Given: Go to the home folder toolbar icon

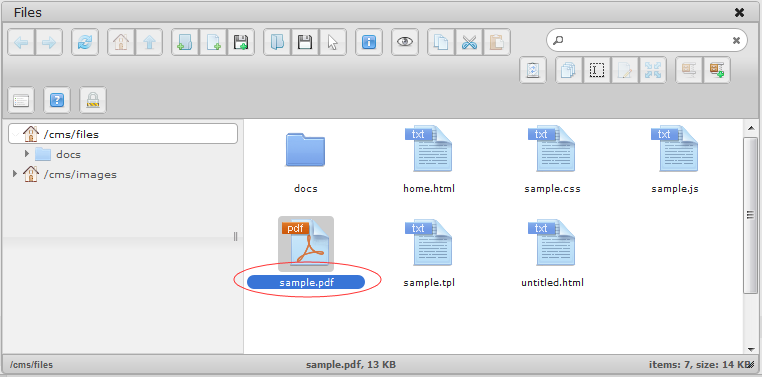Looking at the screenshot, I should coord(121,42).
